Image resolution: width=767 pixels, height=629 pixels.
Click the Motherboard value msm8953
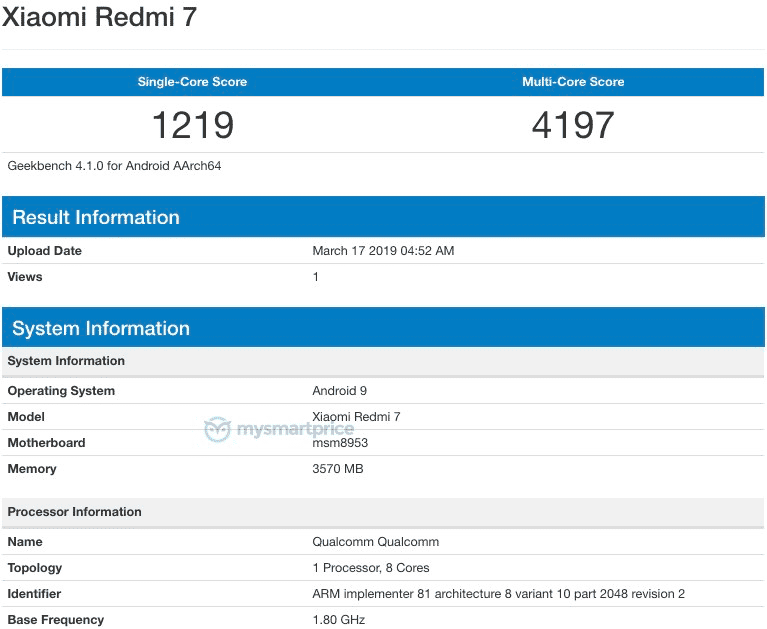click(339, 443)
